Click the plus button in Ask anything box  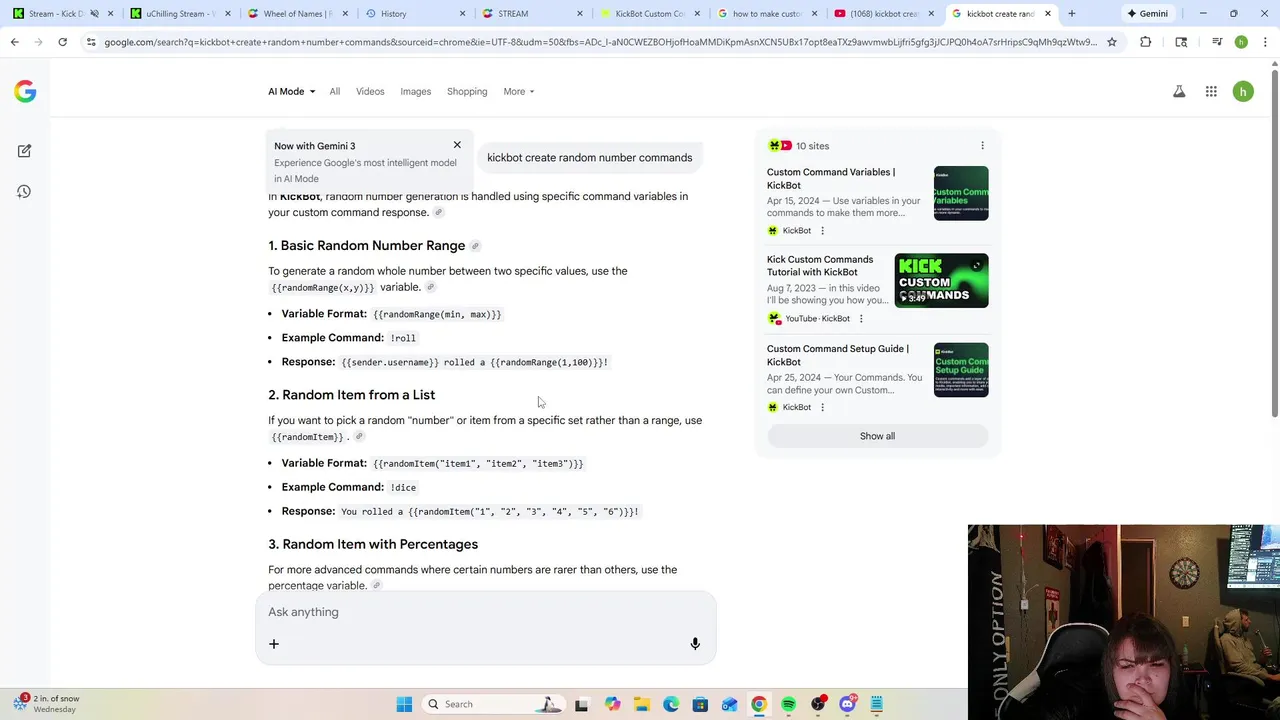click(274, 644)
